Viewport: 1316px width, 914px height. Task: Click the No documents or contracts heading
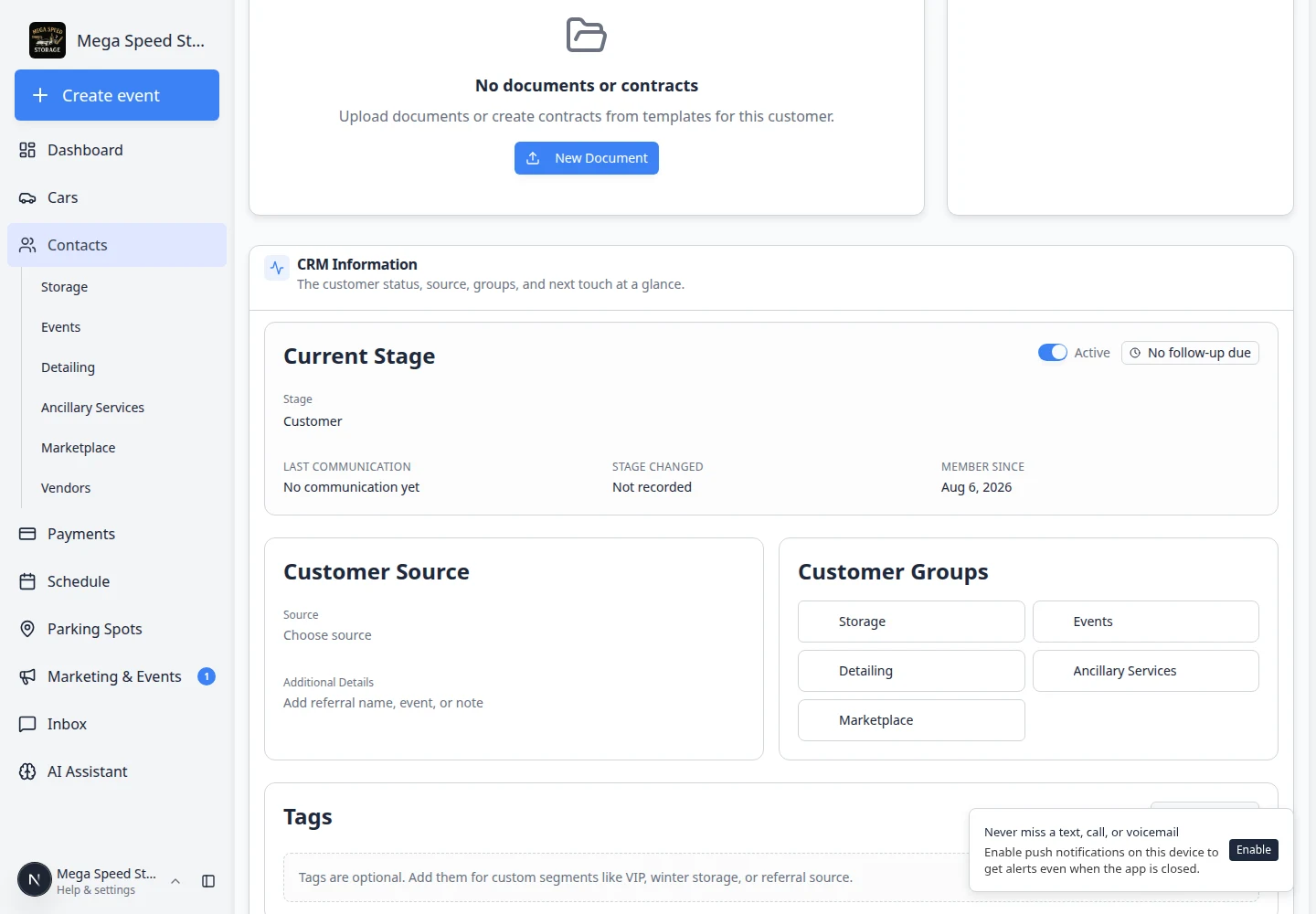tap(587, 86)
